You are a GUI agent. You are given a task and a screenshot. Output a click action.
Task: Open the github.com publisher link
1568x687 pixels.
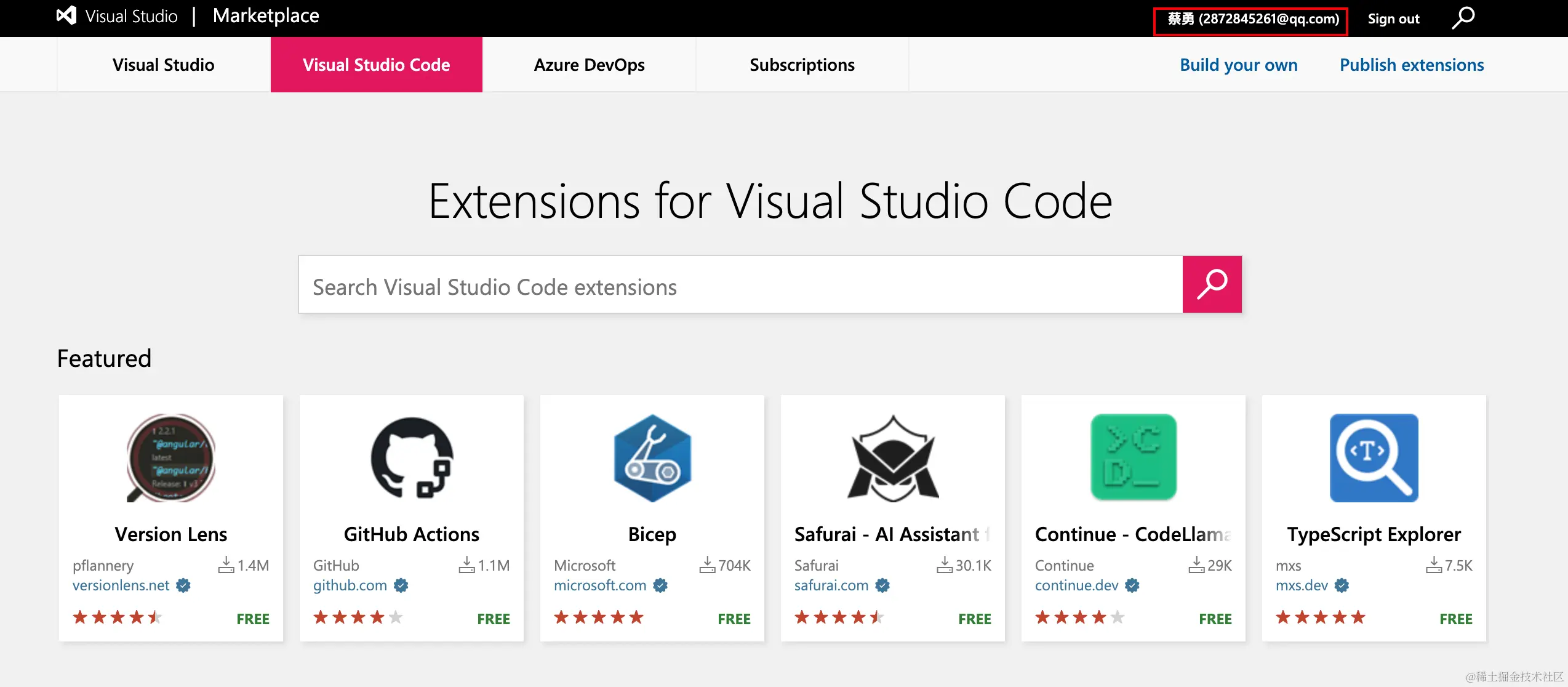(350, 585)
